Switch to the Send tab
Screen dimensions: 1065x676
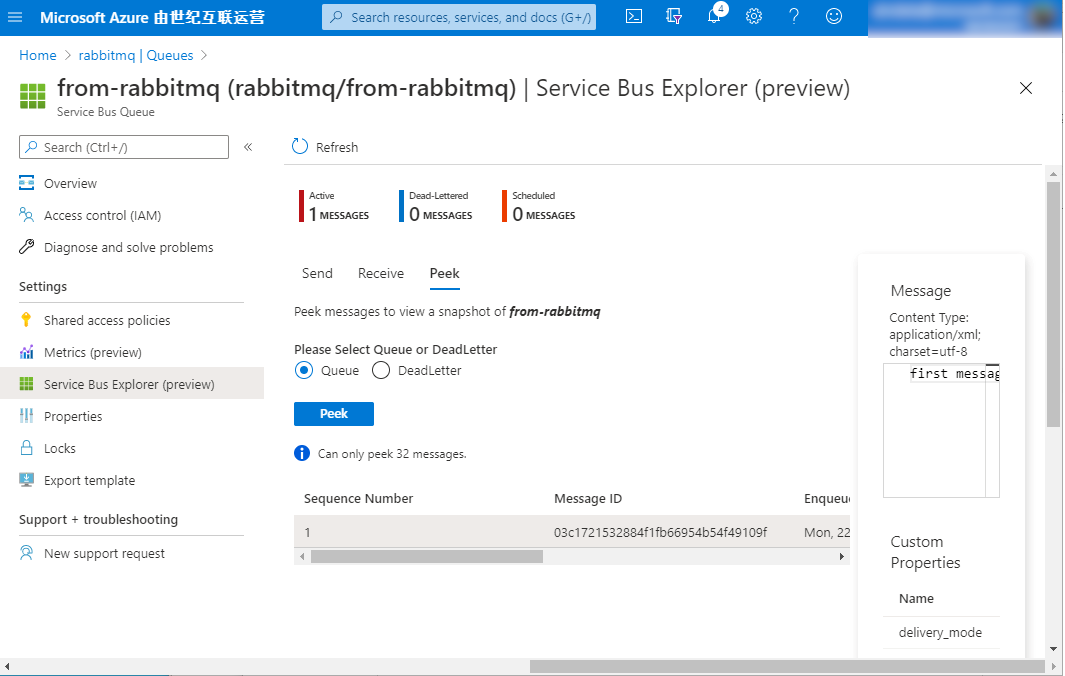[317, 273]
